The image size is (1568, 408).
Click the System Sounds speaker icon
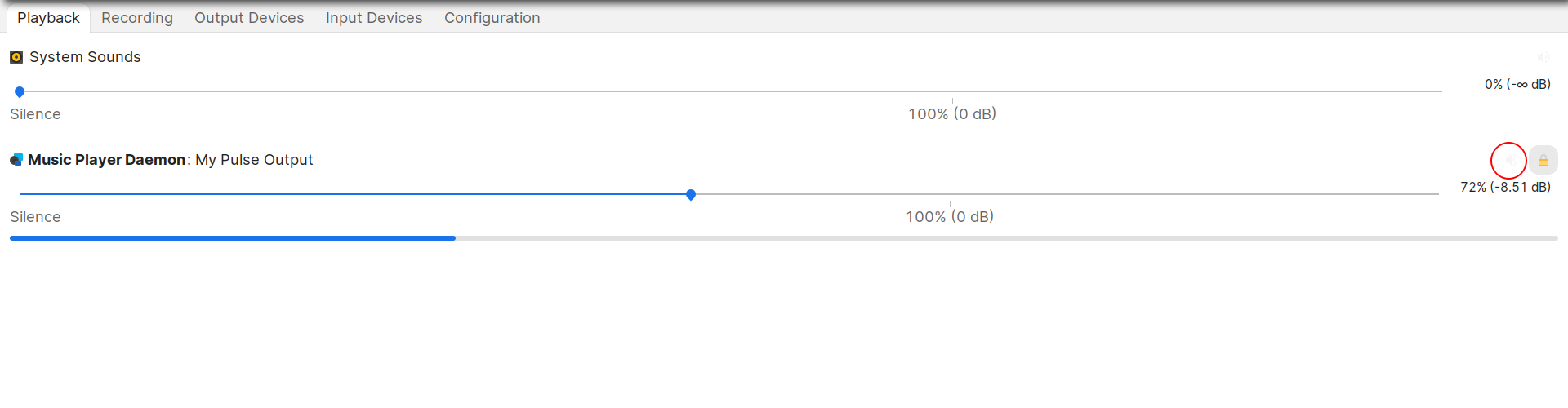(16, 57)
